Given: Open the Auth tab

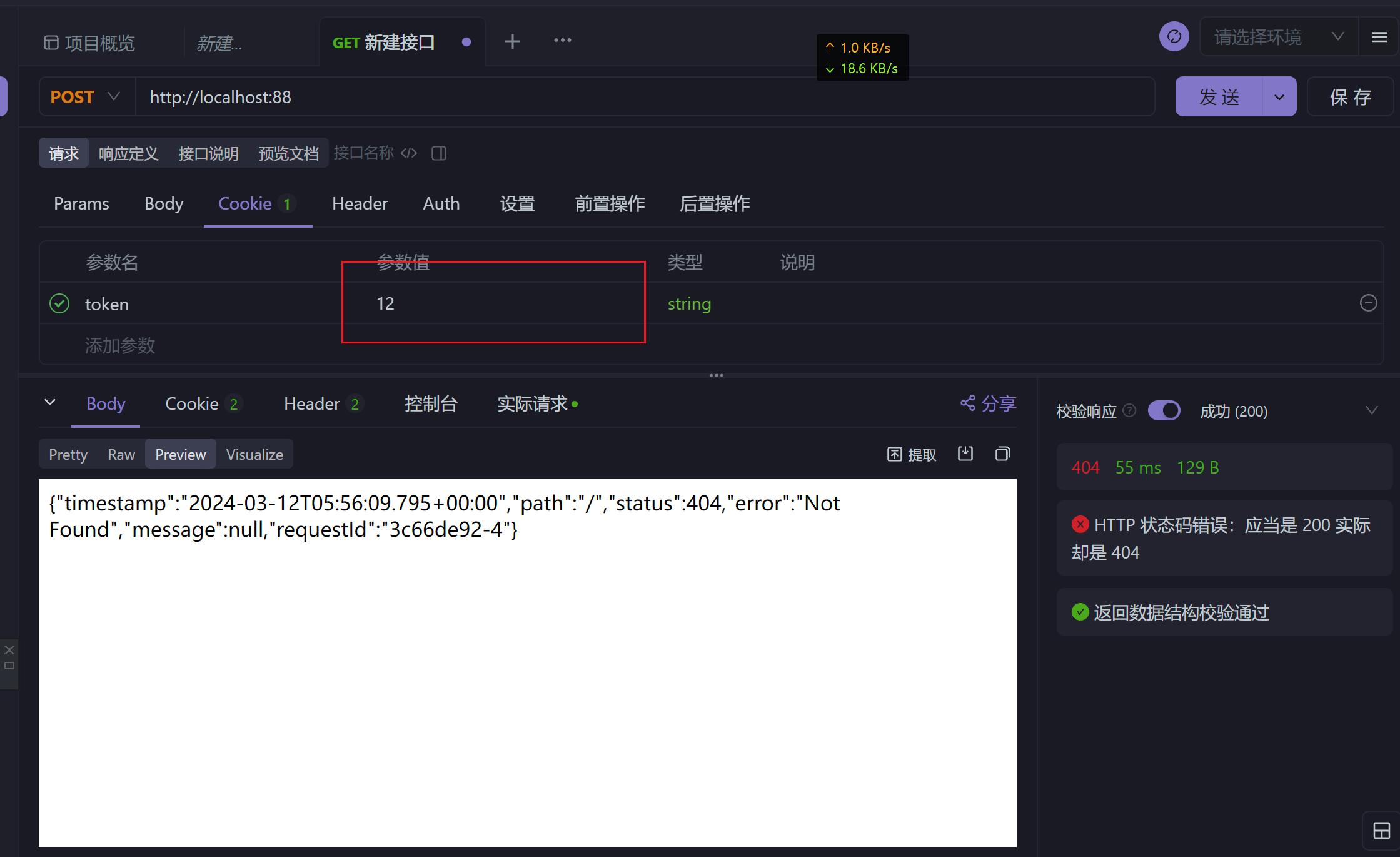Looking at the screenshot, I should click(441, 204).
